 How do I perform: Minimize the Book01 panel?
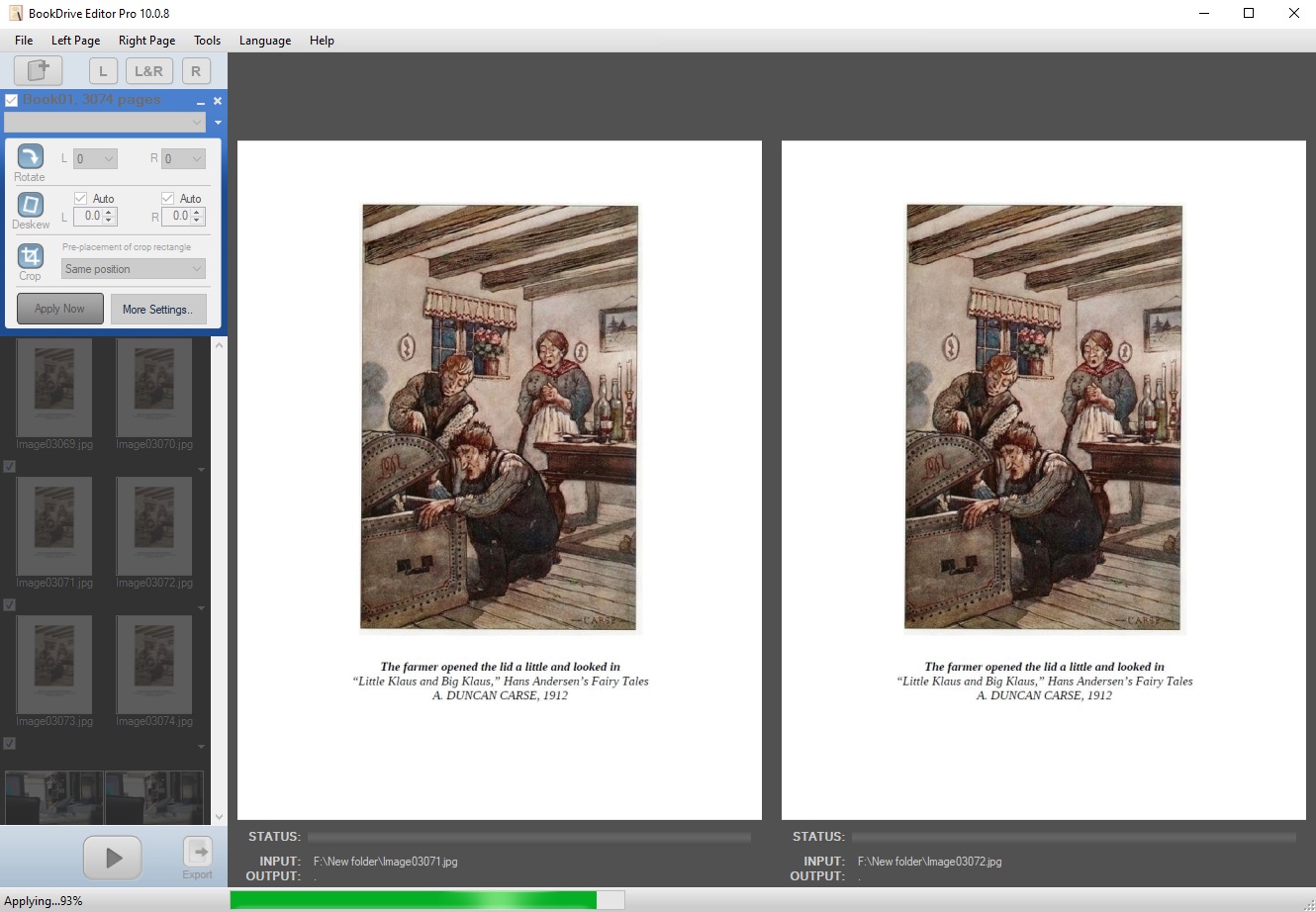(x=201, y=101)
